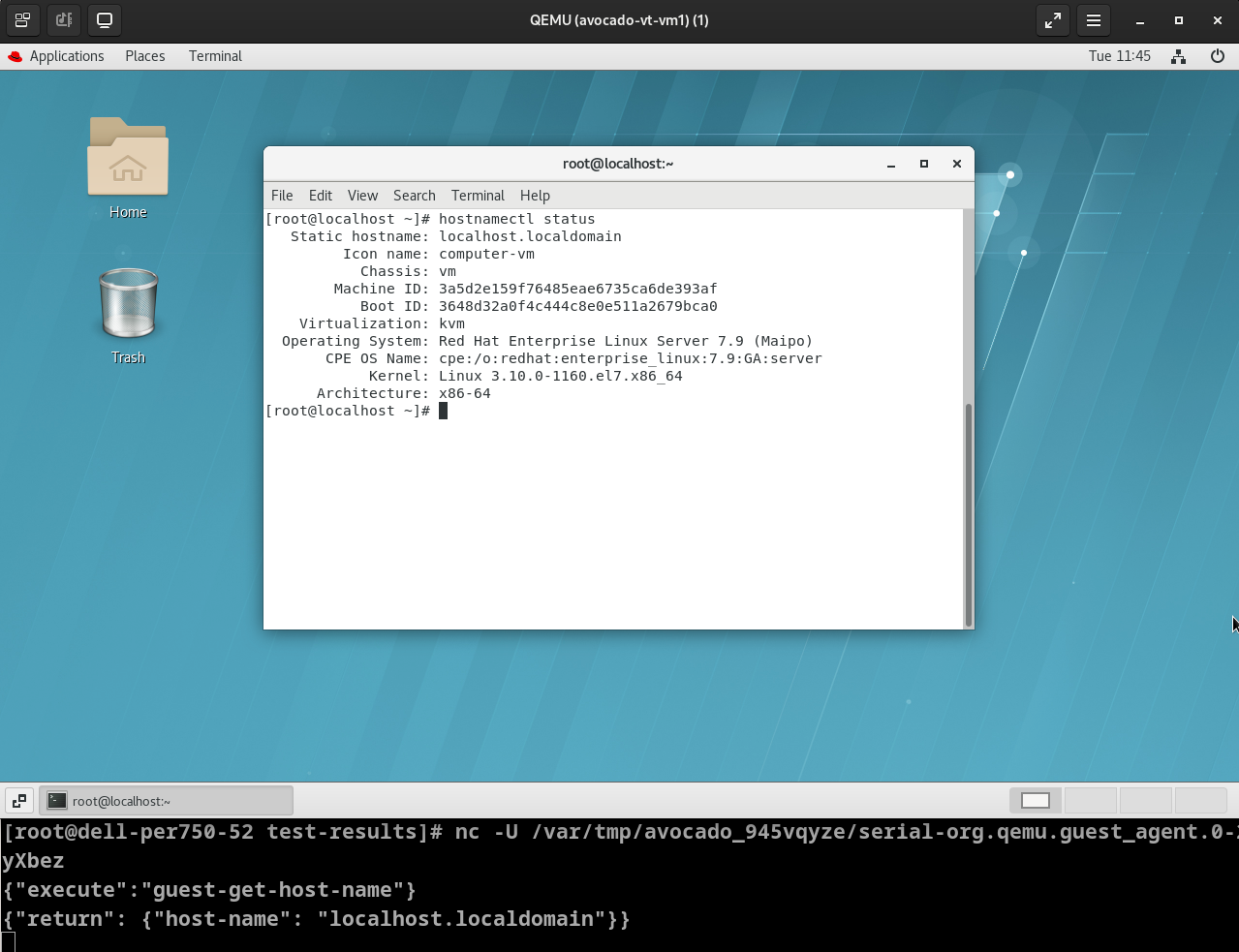Close the root@localhost terminal window

957,164
